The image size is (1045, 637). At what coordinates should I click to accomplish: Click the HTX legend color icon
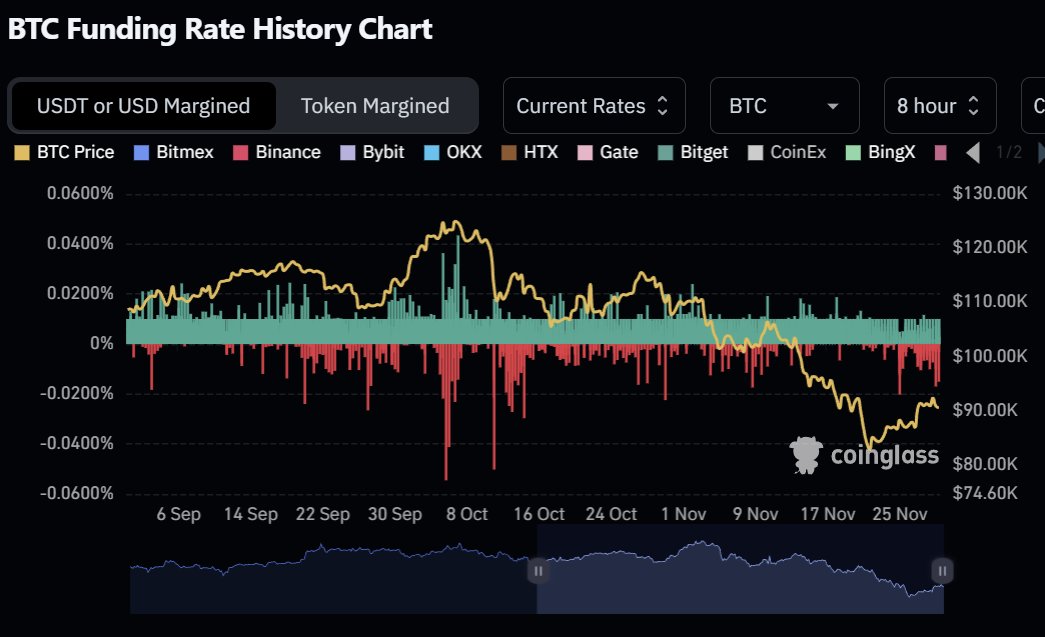(507, 153)
